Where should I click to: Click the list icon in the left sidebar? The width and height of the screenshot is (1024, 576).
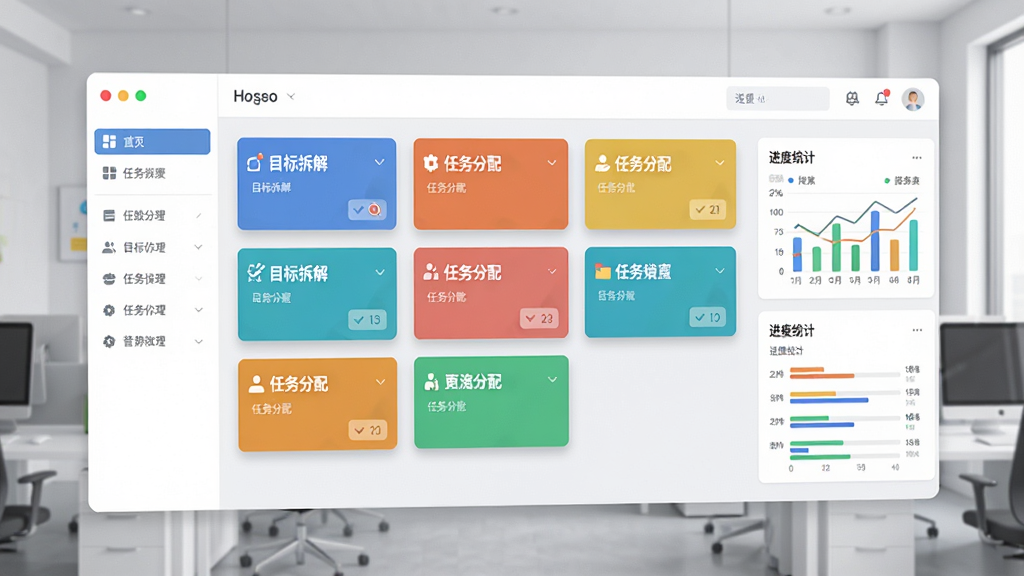coord(109,216)
